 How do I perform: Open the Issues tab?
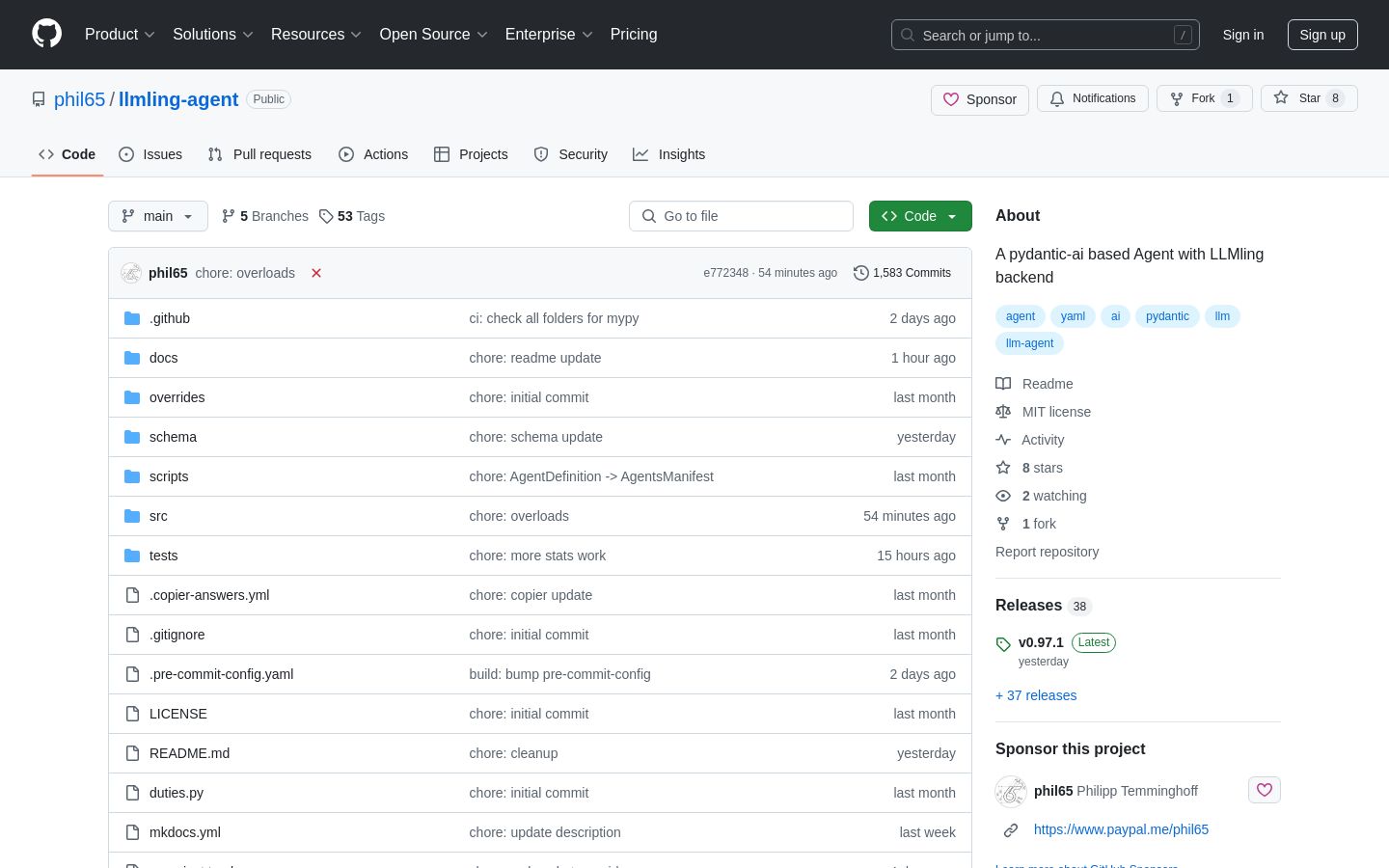[x=150, y=154]
